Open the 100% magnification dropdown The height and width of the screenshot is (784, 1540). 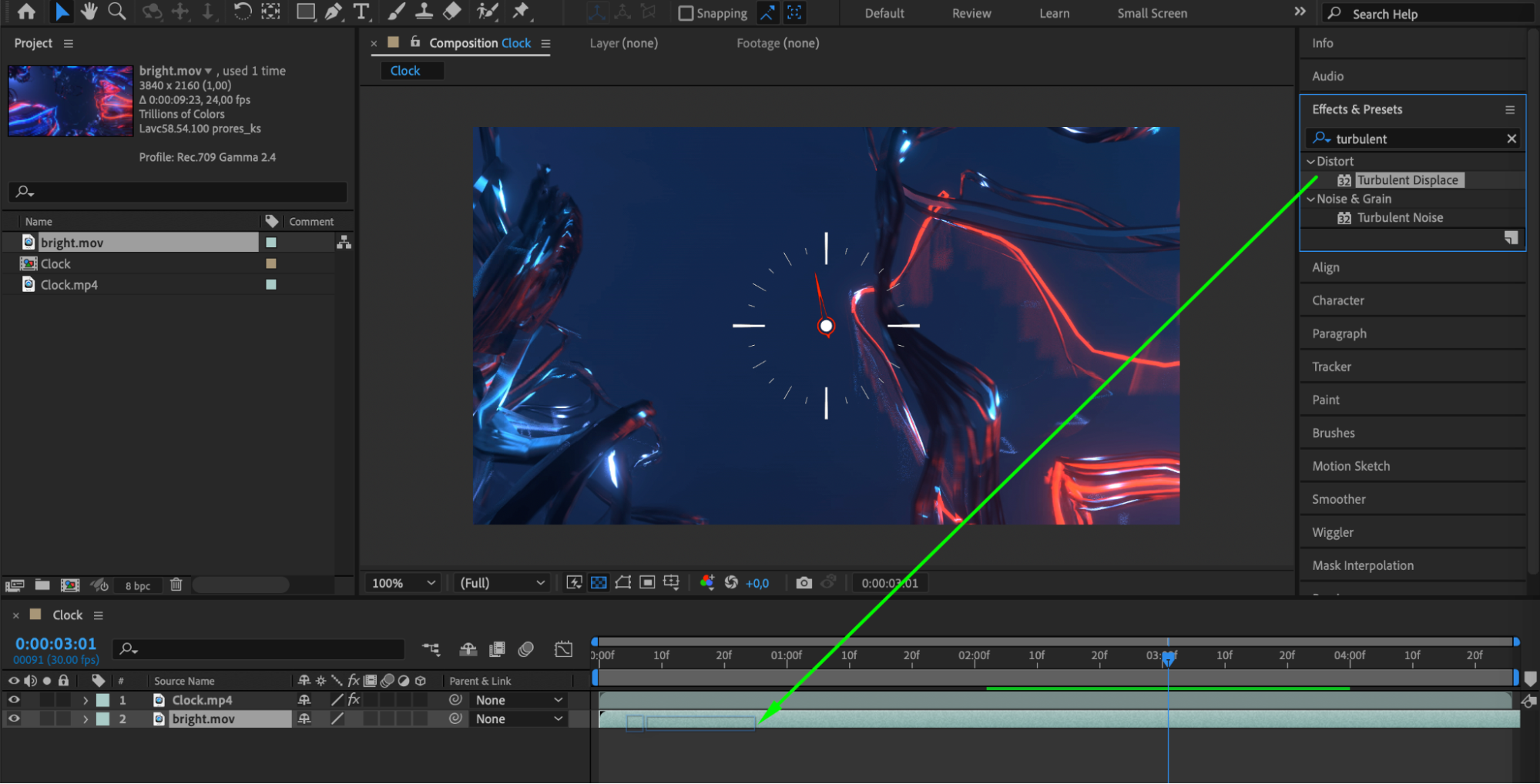[x=404, y=583]
